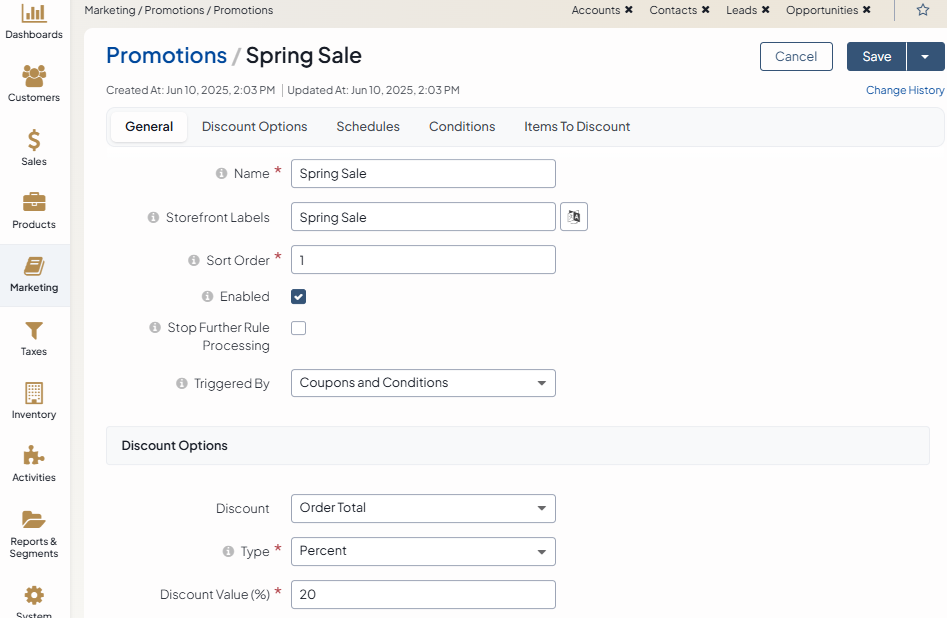Select the Taxes funnel icon
The width and height of the screenshot is (947, 618).
click(34, 330)
